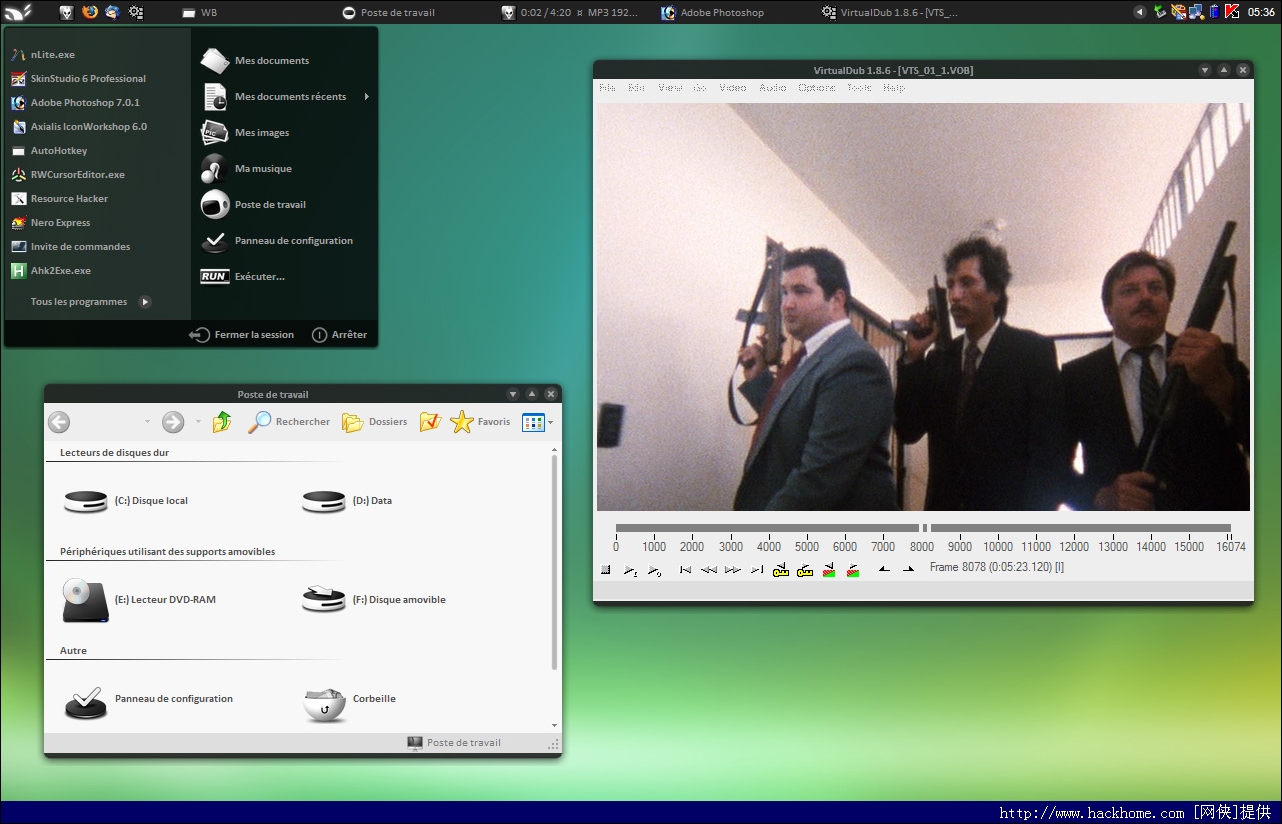Image resolution: width=1282 pixels, height=824 pixels.
Task: Set the selection start mark
Action: coord(884,569)
